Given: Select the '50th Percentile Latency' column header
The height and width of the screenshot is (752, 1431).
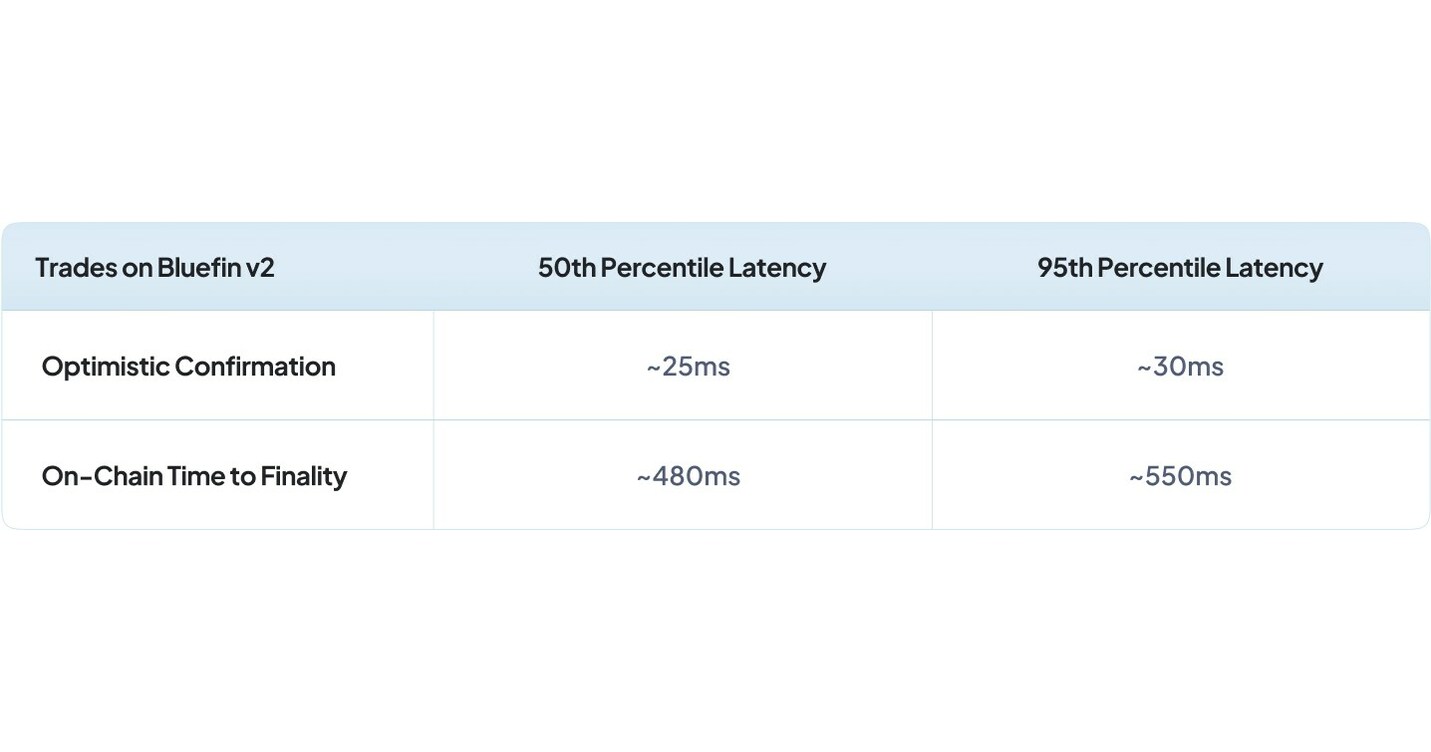Looking at the screenshot, I should pos(682,268).
